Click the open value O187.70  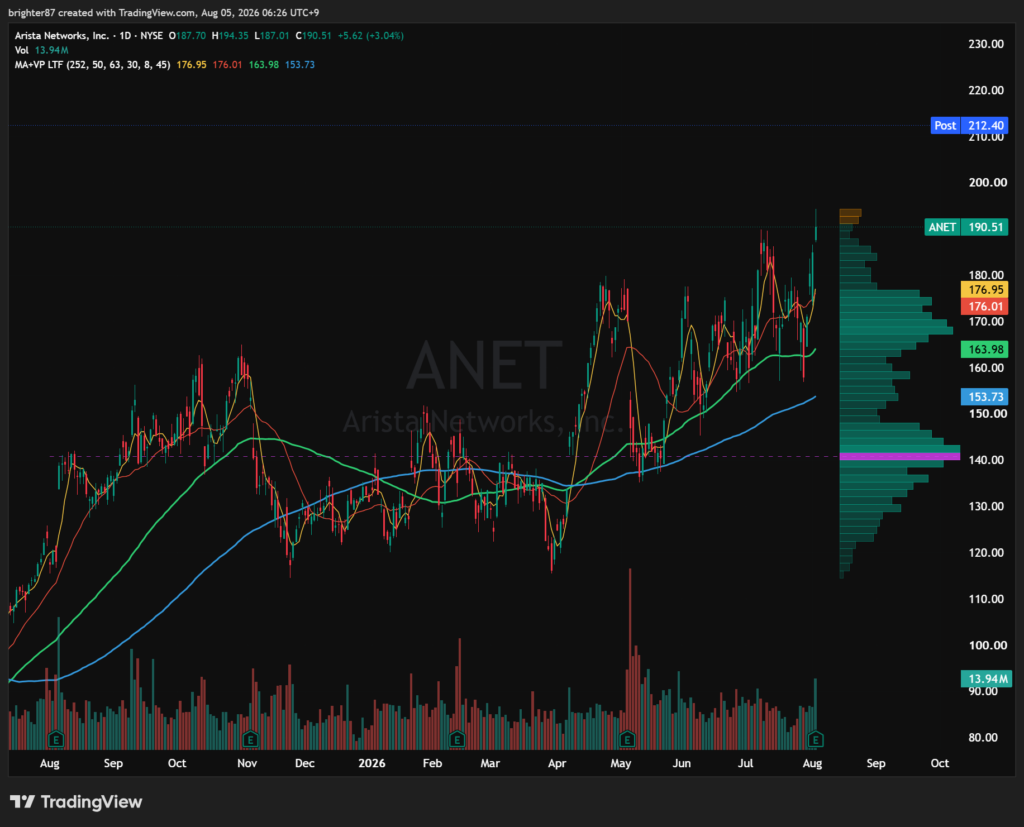click(x=187, y=35)
